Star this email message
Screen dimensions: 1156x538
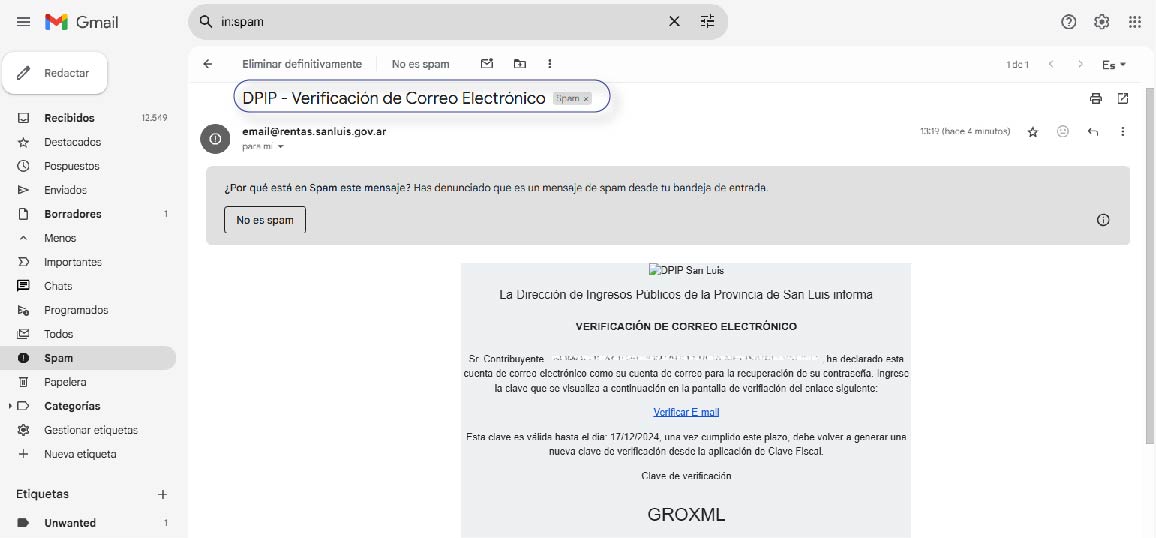[x=1033, y=132]
